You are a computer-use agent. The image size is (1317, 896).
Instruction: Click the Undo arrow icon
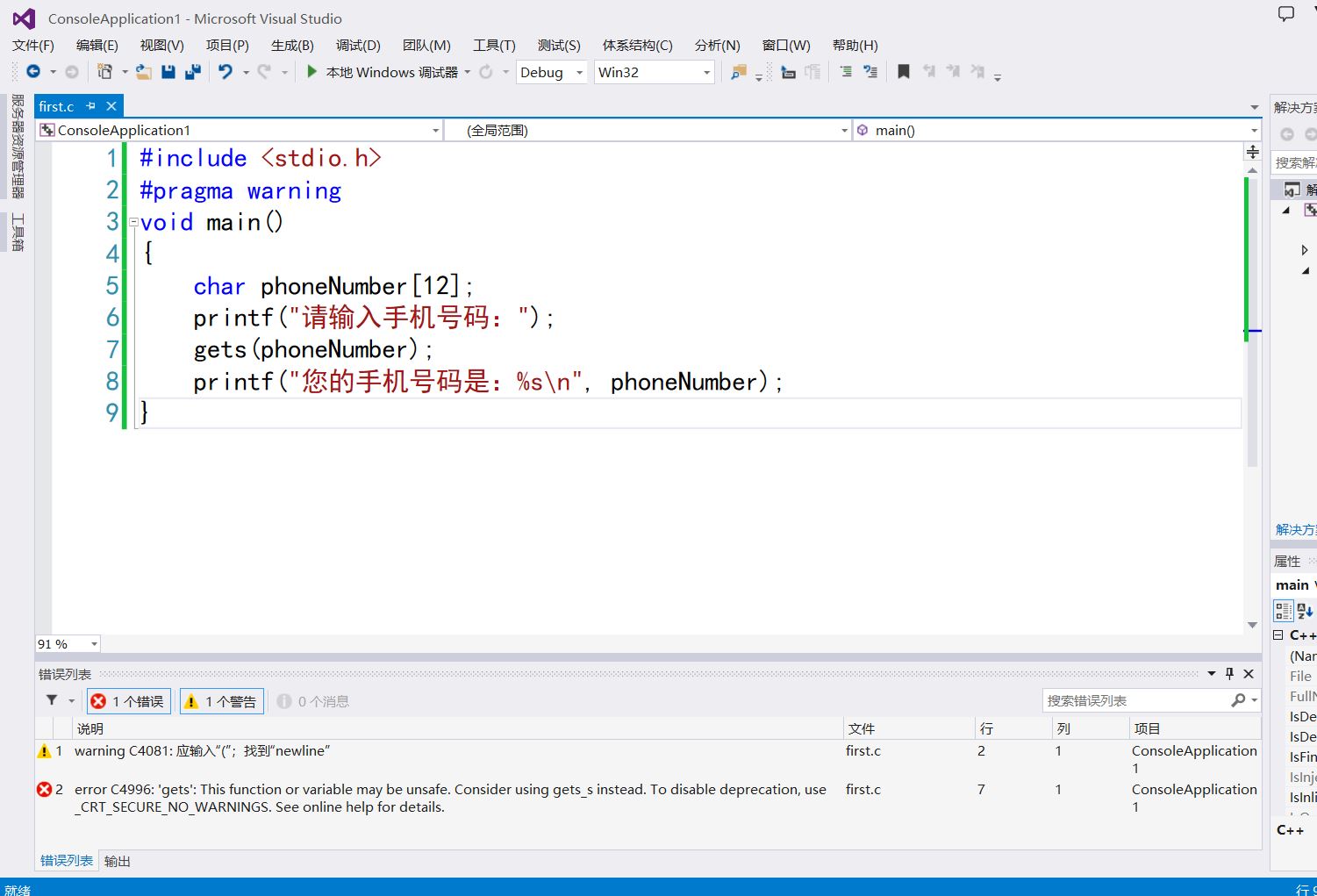(225, 72)
